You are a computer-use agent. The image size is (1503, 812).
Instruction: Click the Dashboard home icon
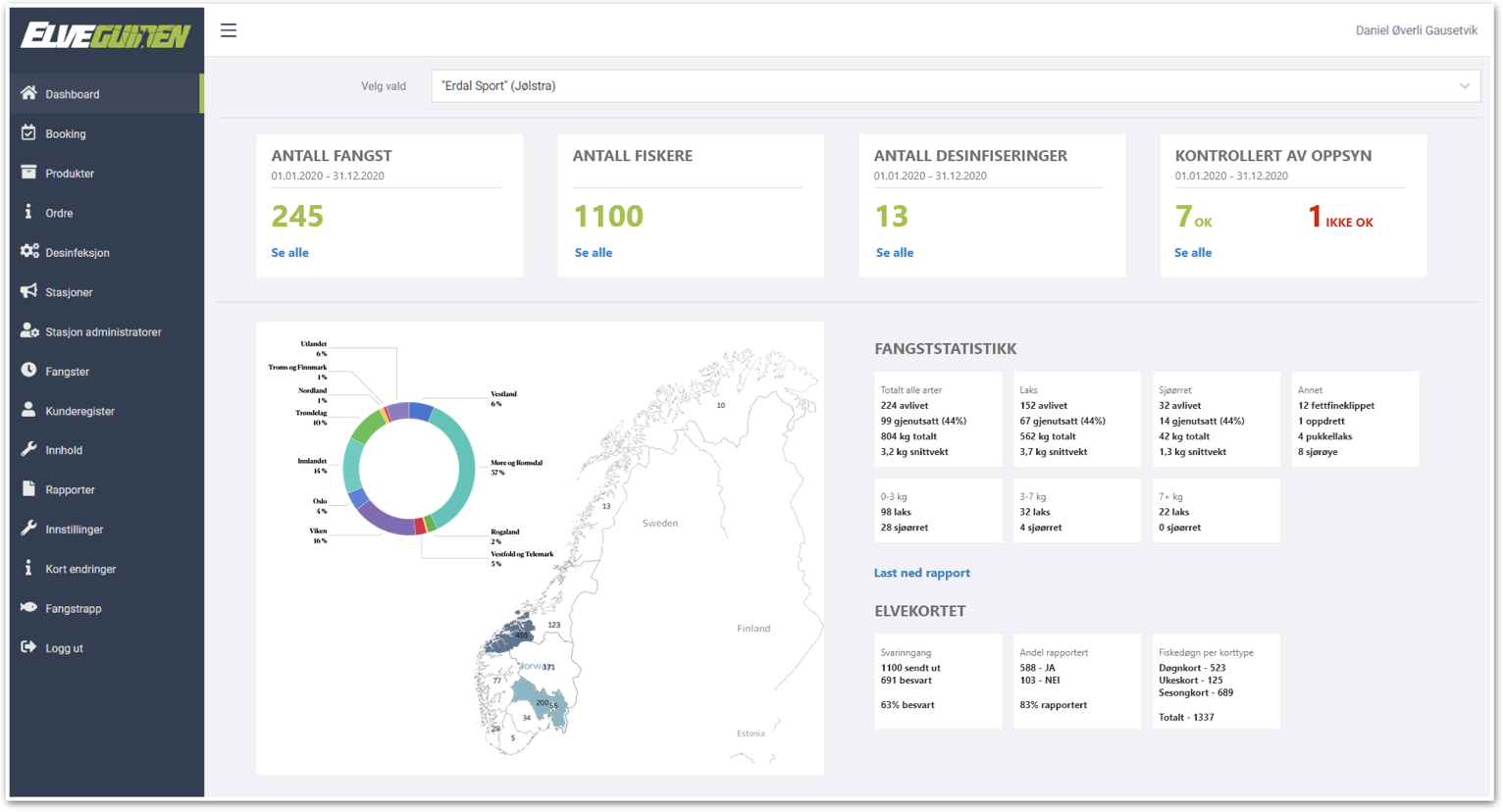point(28,93)
